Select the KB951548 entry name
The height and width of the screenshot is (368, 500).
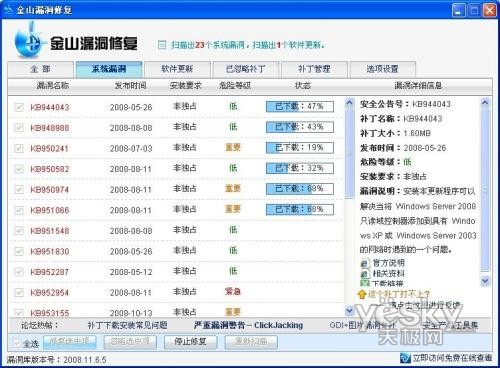[x=50, y=231]
